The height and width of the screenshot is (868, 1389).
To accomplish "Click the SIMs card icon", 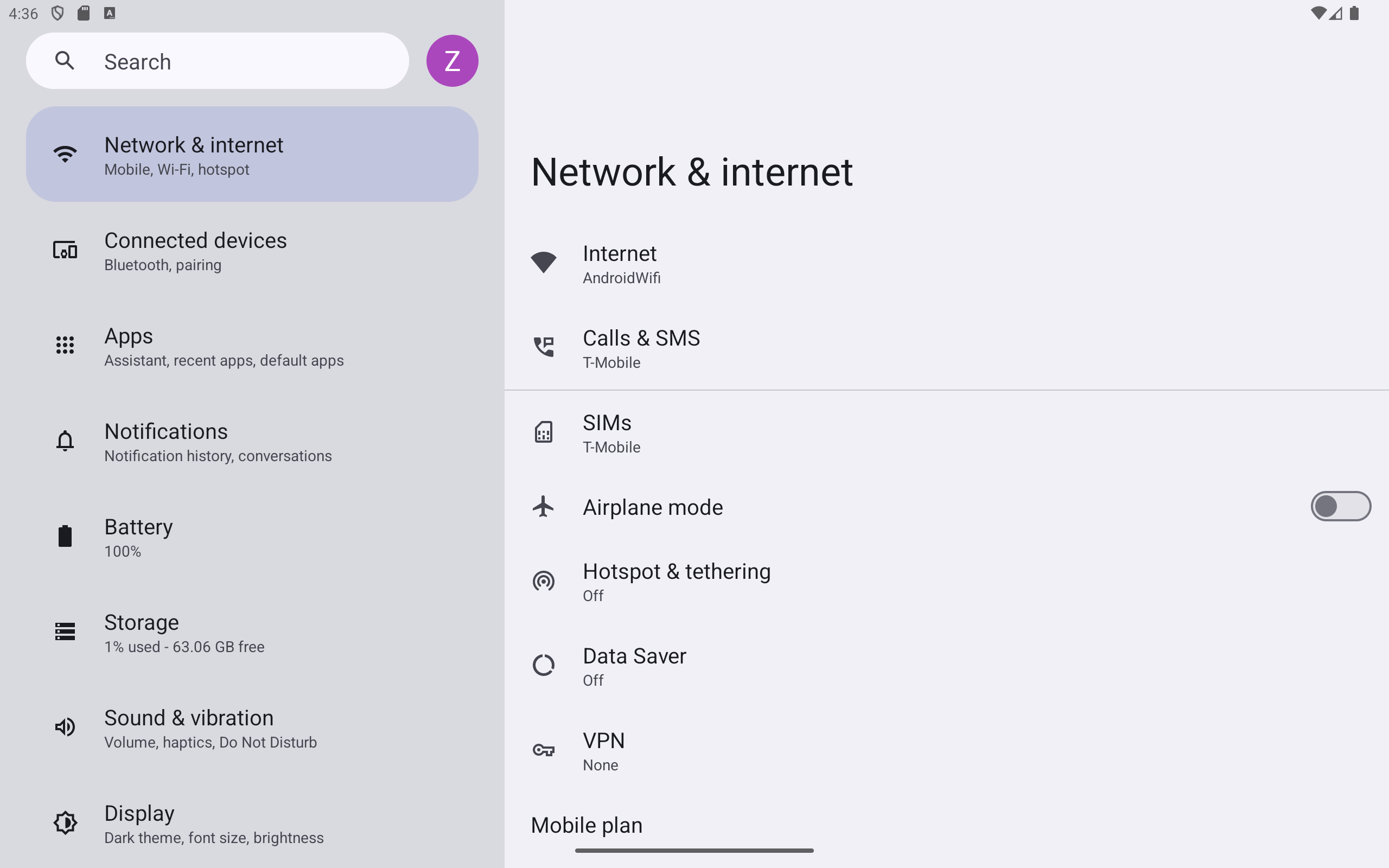I will tap(543, 432).
